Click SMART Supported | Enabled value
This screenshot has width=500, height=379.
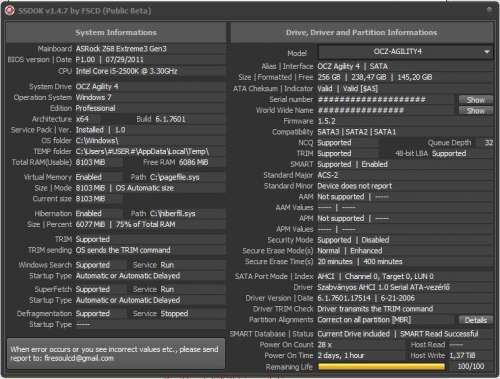pos(352,164)
